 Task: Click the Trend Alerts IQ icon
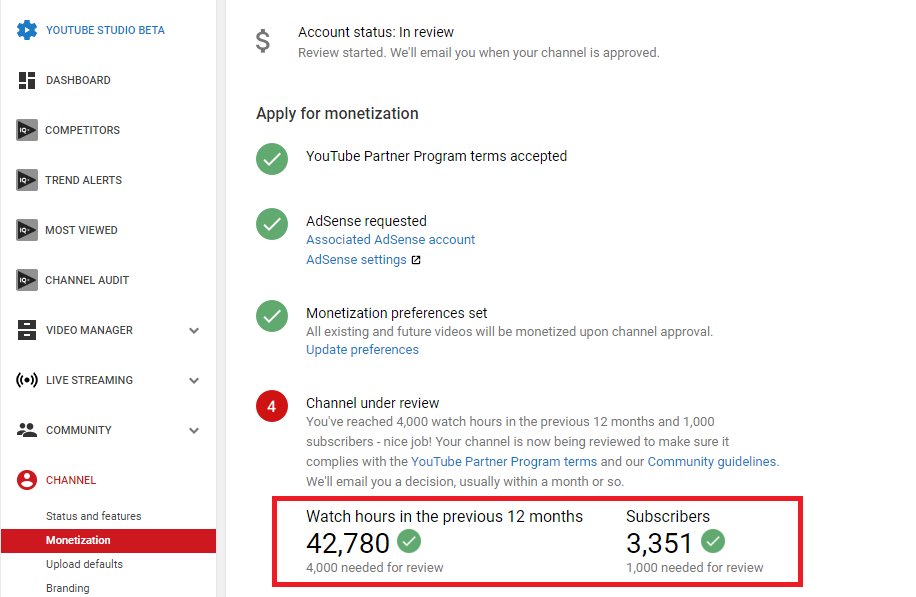click(x=27, y=180)
